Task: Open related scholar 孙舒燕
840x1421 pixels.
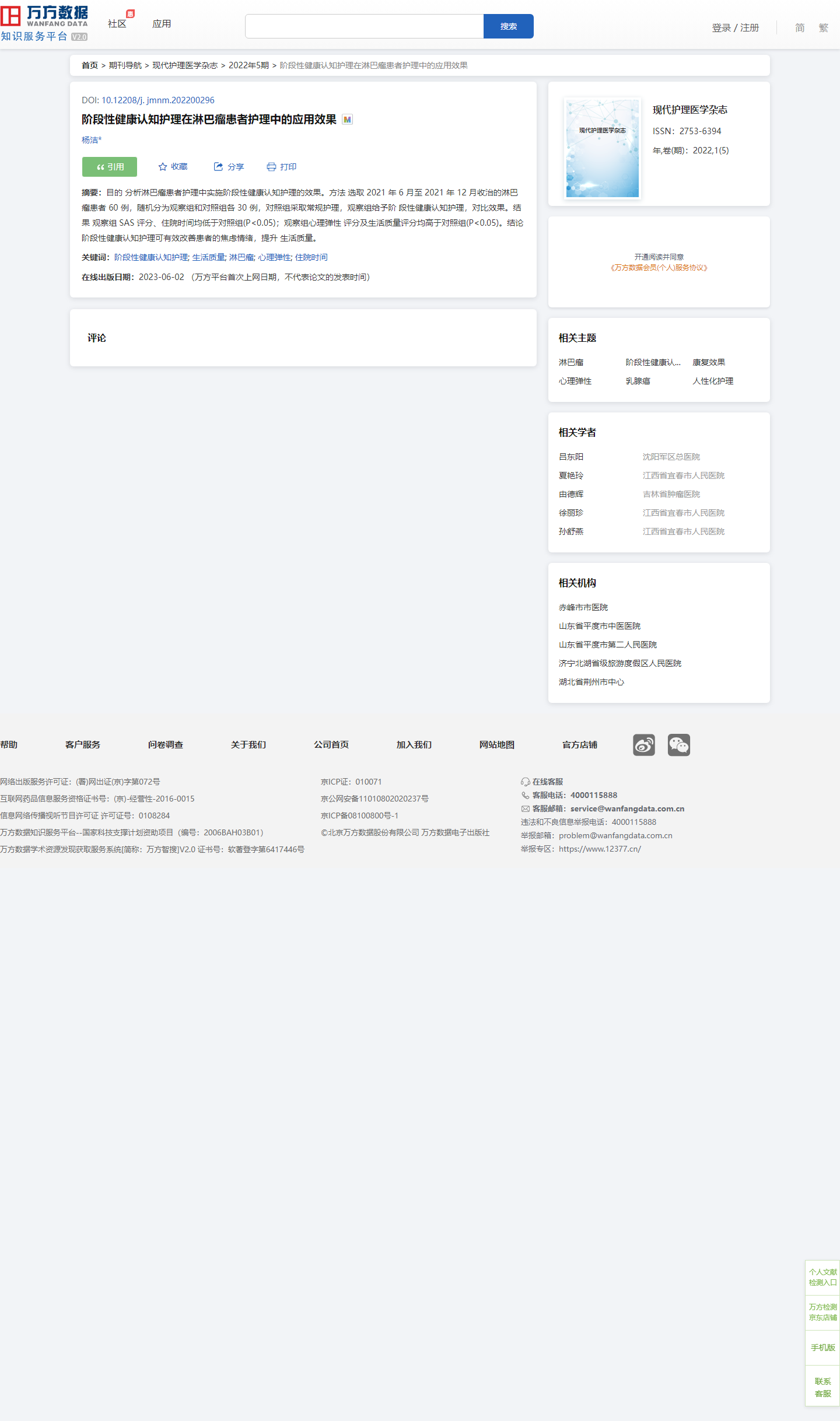Action: (x=571, y=531)
